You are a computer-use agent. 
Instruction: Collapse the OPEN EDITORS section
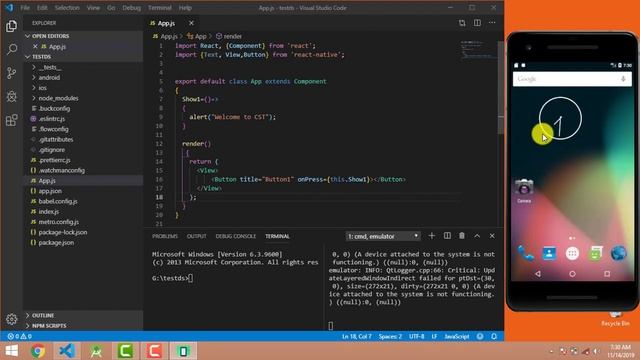pos(83,36)
